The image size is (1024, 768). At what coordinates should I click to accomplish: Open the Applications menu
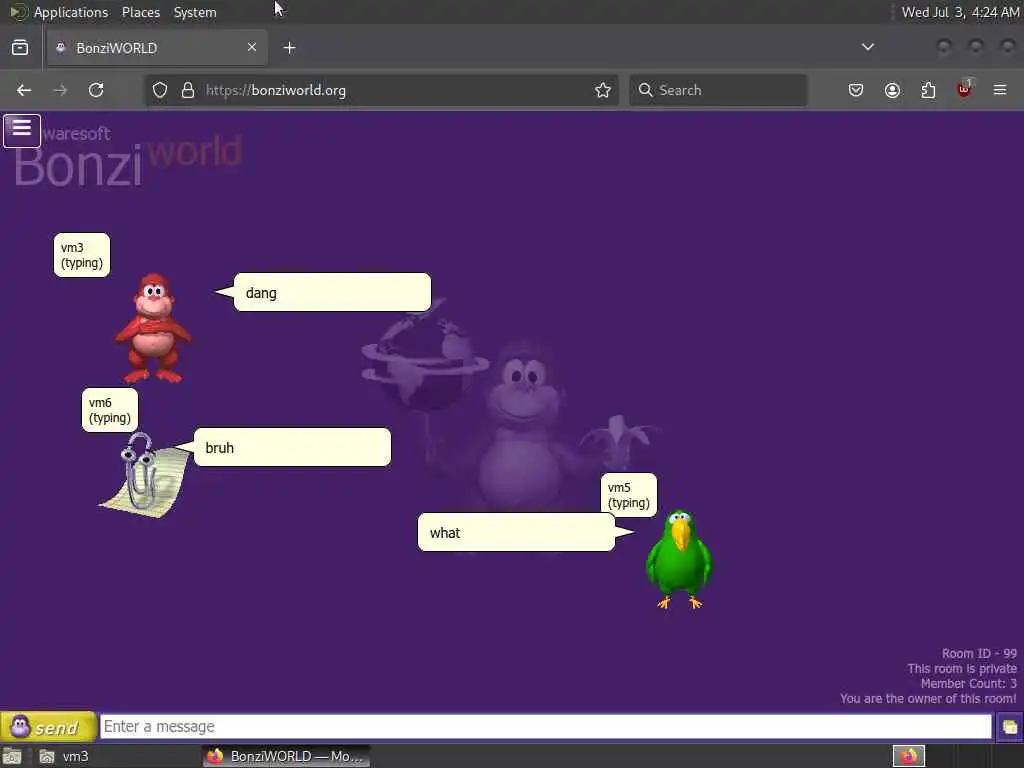pos(71,12)
